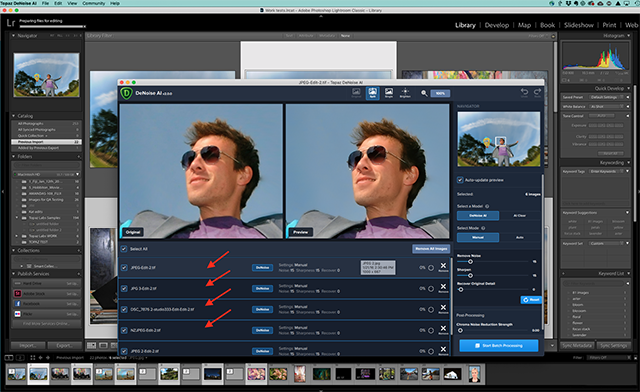This screenshot has height=392, width=640.
Task: Uncheck the DSC_7876 image checkbox
Action: click(x=124, y=310)
